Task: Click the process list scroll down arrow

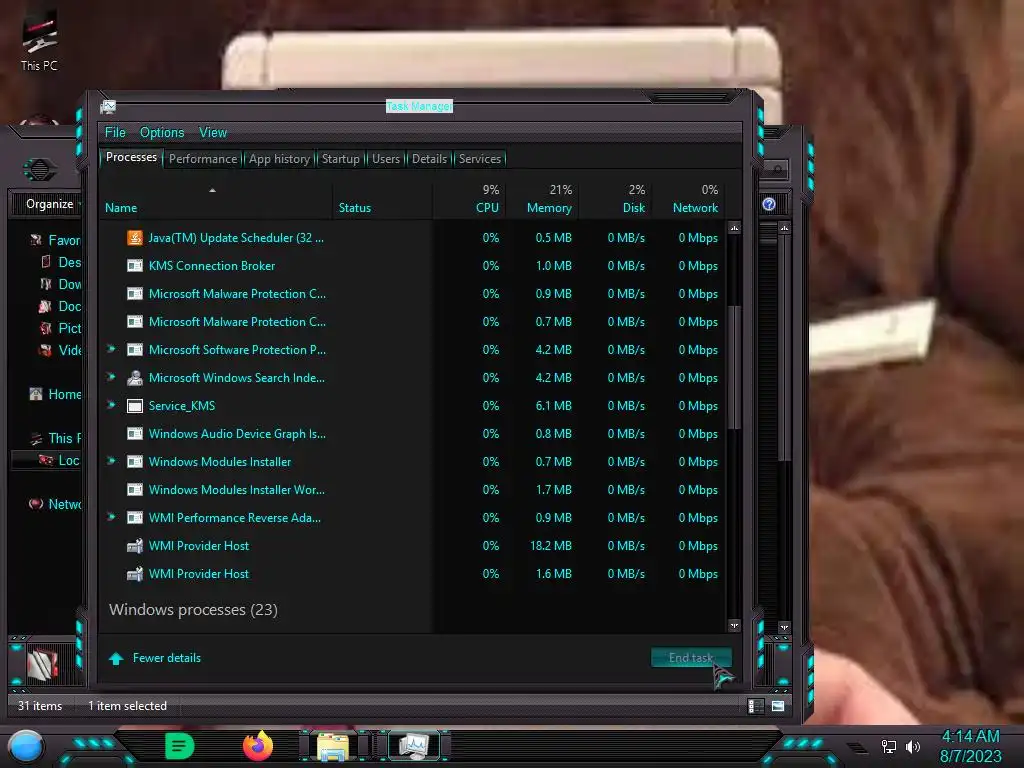Action: point(735,626)
